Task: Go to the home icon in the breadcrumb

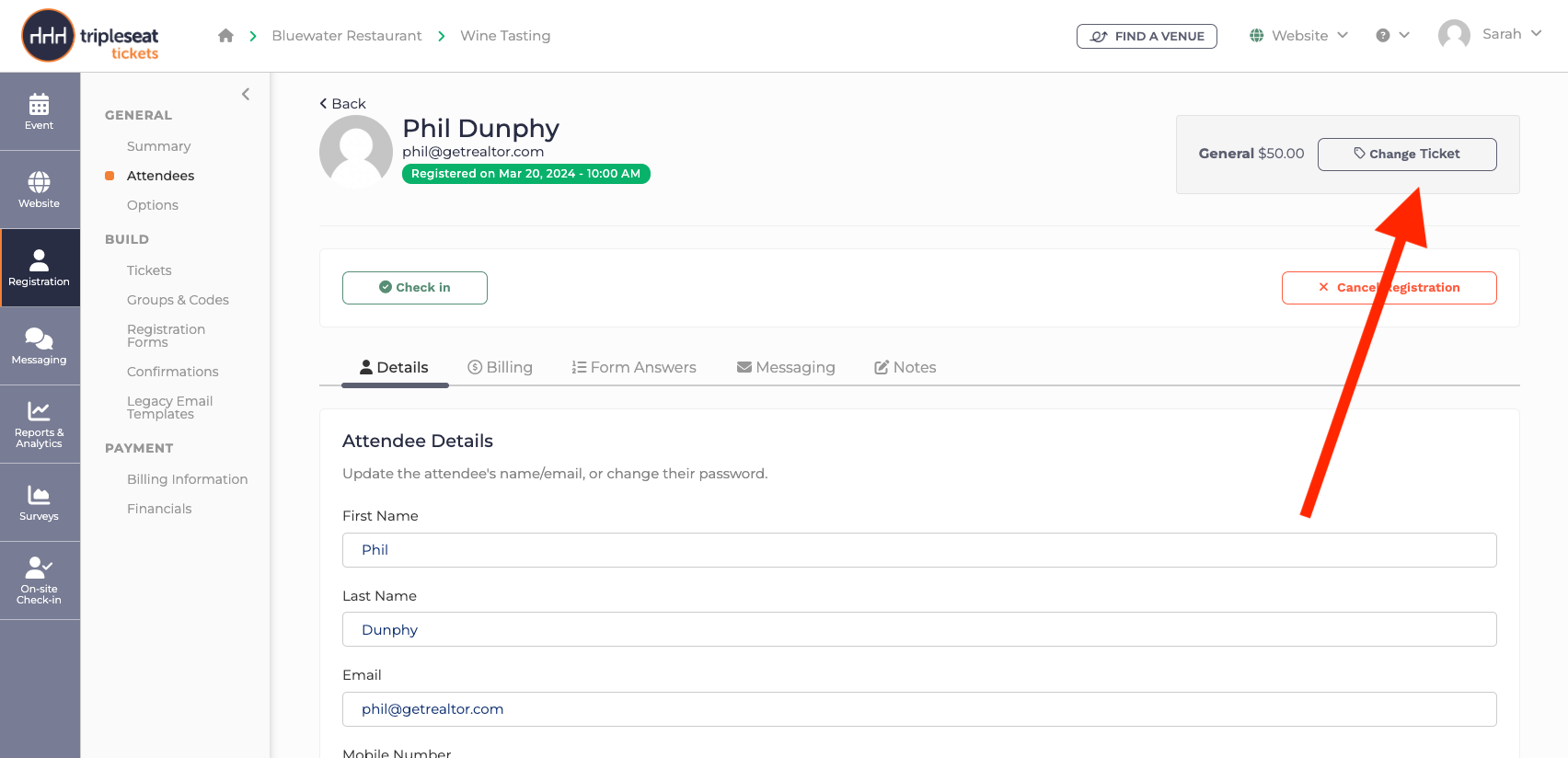Action: (225, 36)
